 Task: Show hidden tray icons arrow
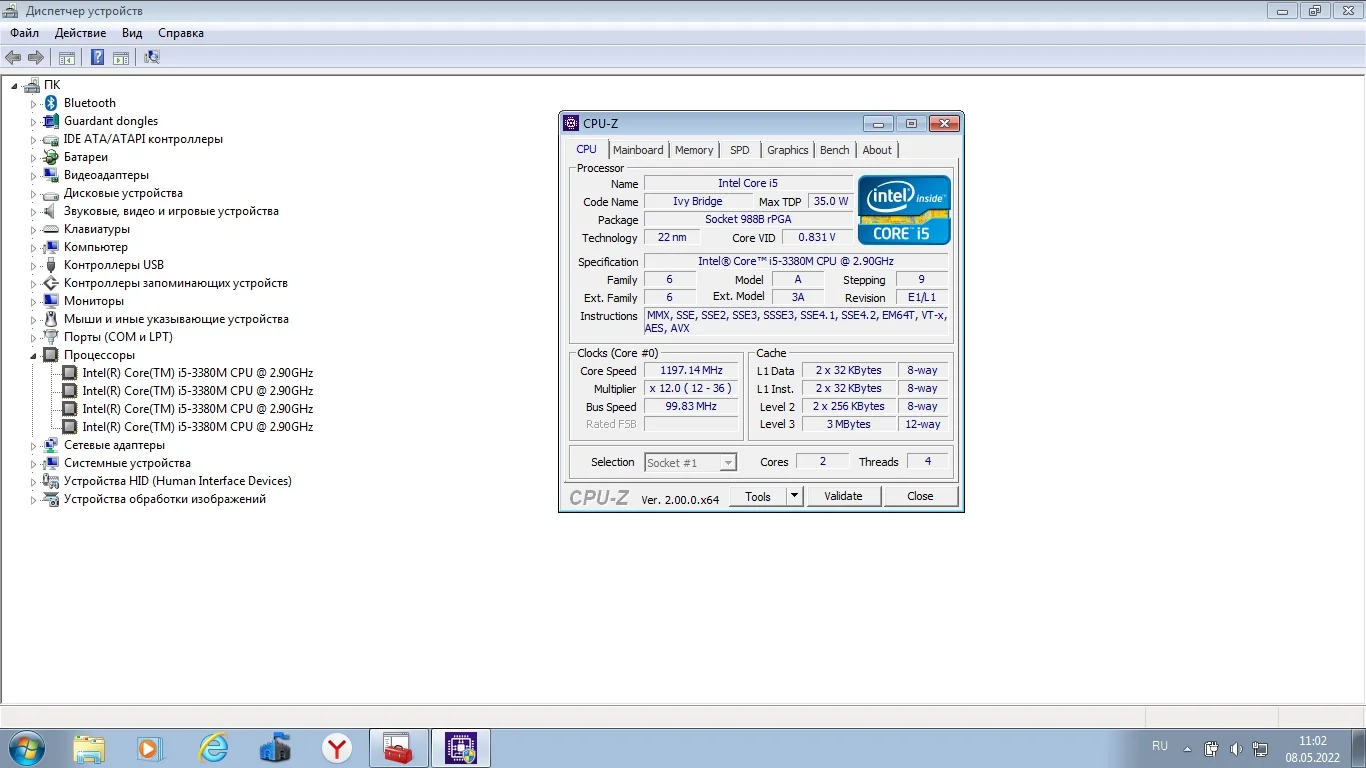click(x=1187, y=749)
